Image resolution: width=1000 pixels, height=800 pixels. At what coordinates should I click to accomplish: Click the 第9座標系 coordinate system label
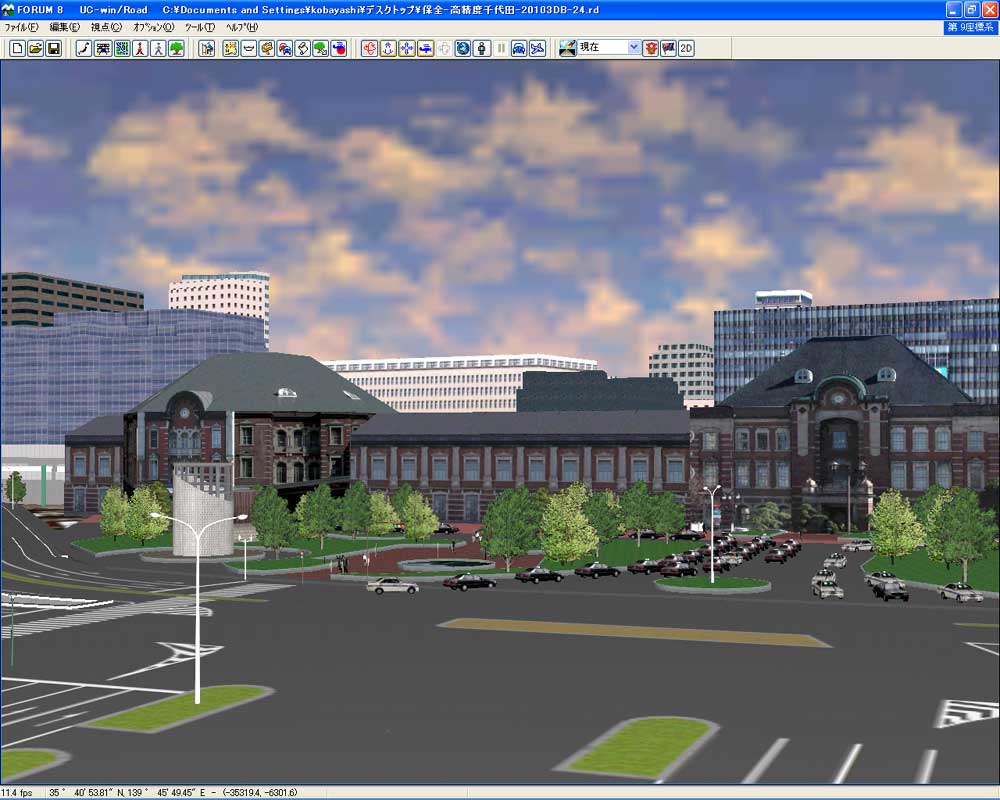click(970, 27)
